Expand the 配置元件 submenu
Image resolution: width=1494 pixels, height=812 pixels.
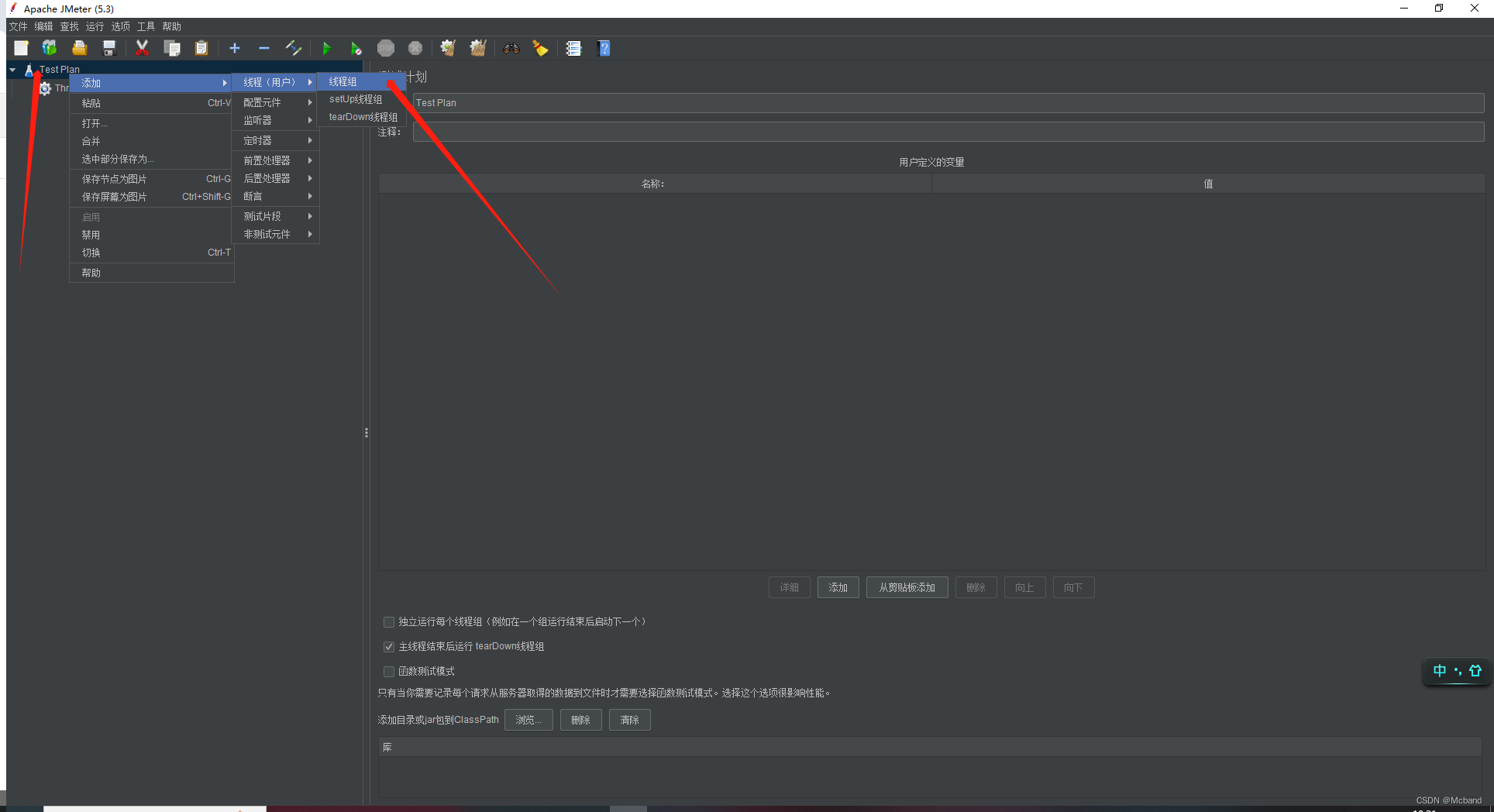tap(276, 102)
